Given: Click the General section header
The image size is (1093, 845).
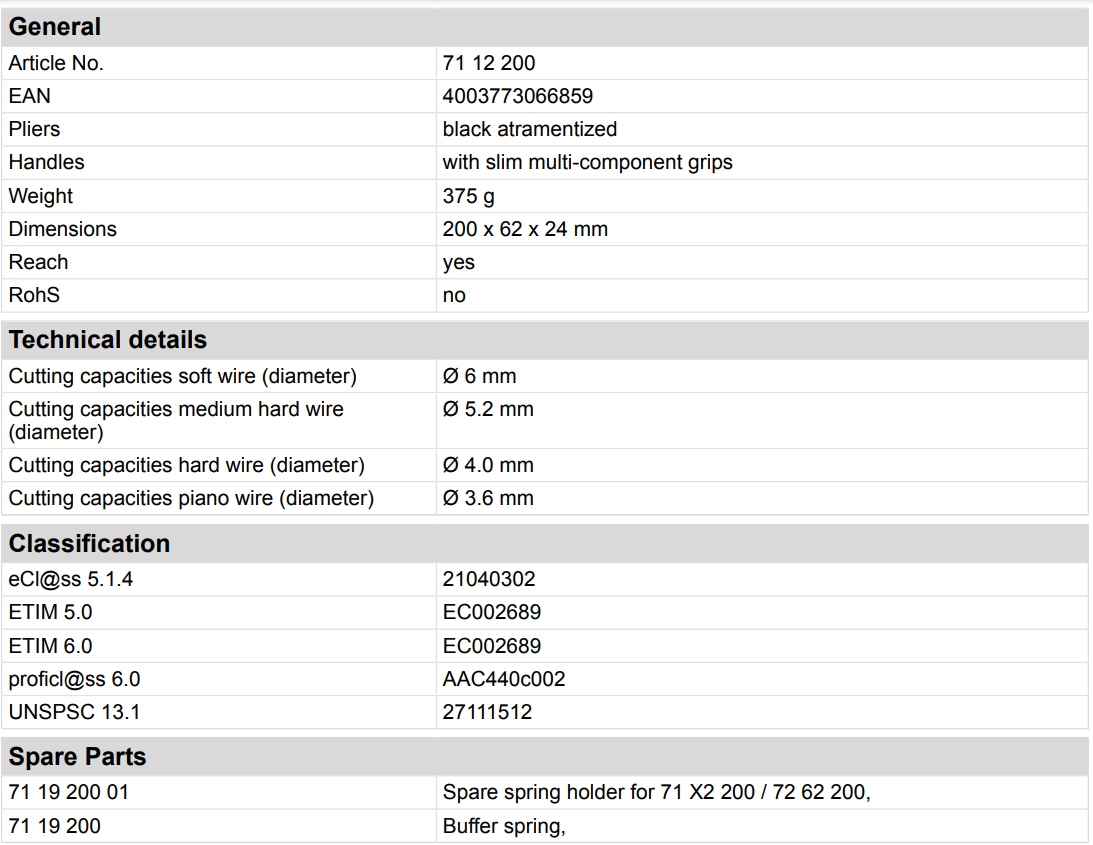Looking at the screenshot, I should coord(55,27).
